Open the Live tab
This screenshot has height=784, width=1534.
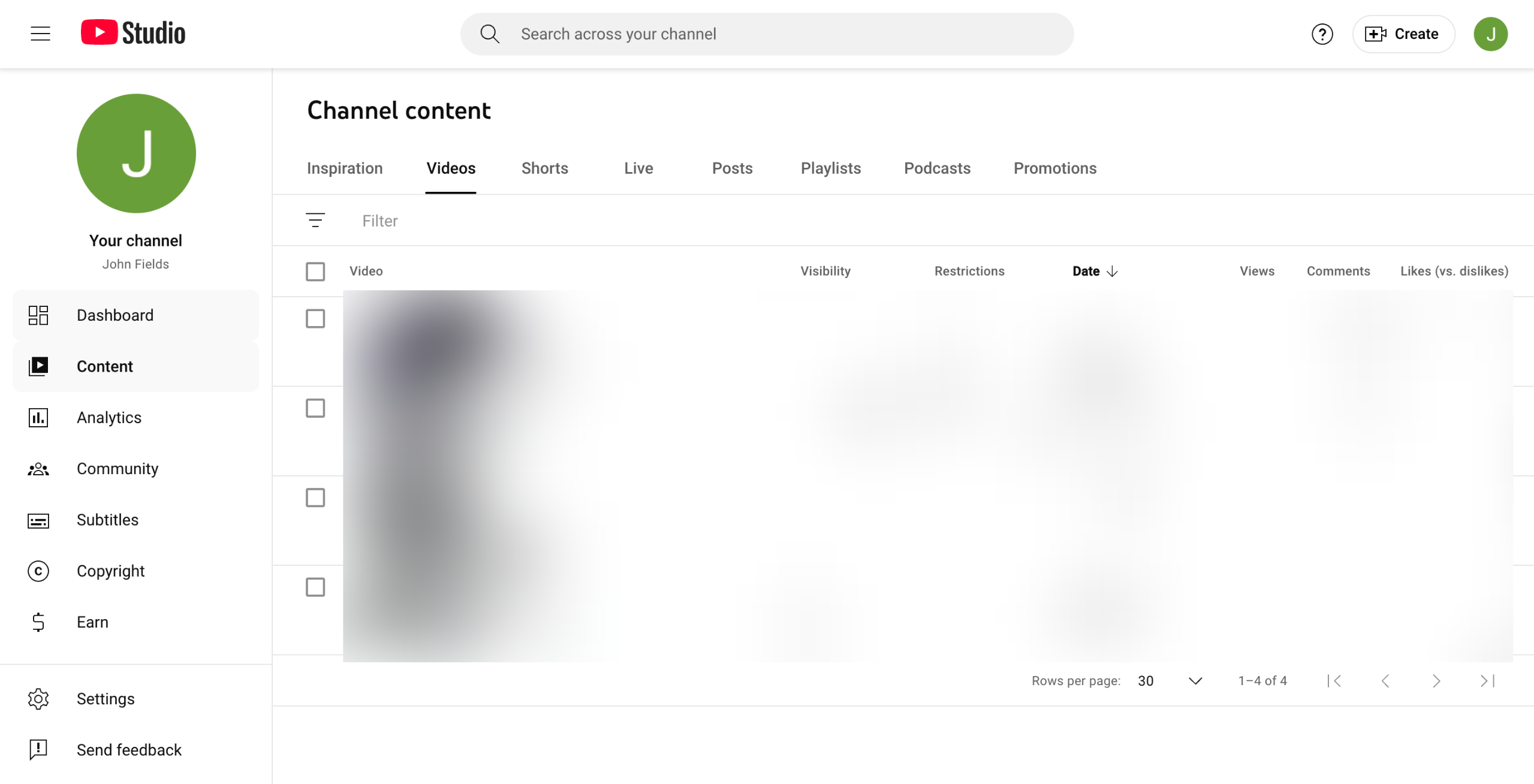[638, 168]
